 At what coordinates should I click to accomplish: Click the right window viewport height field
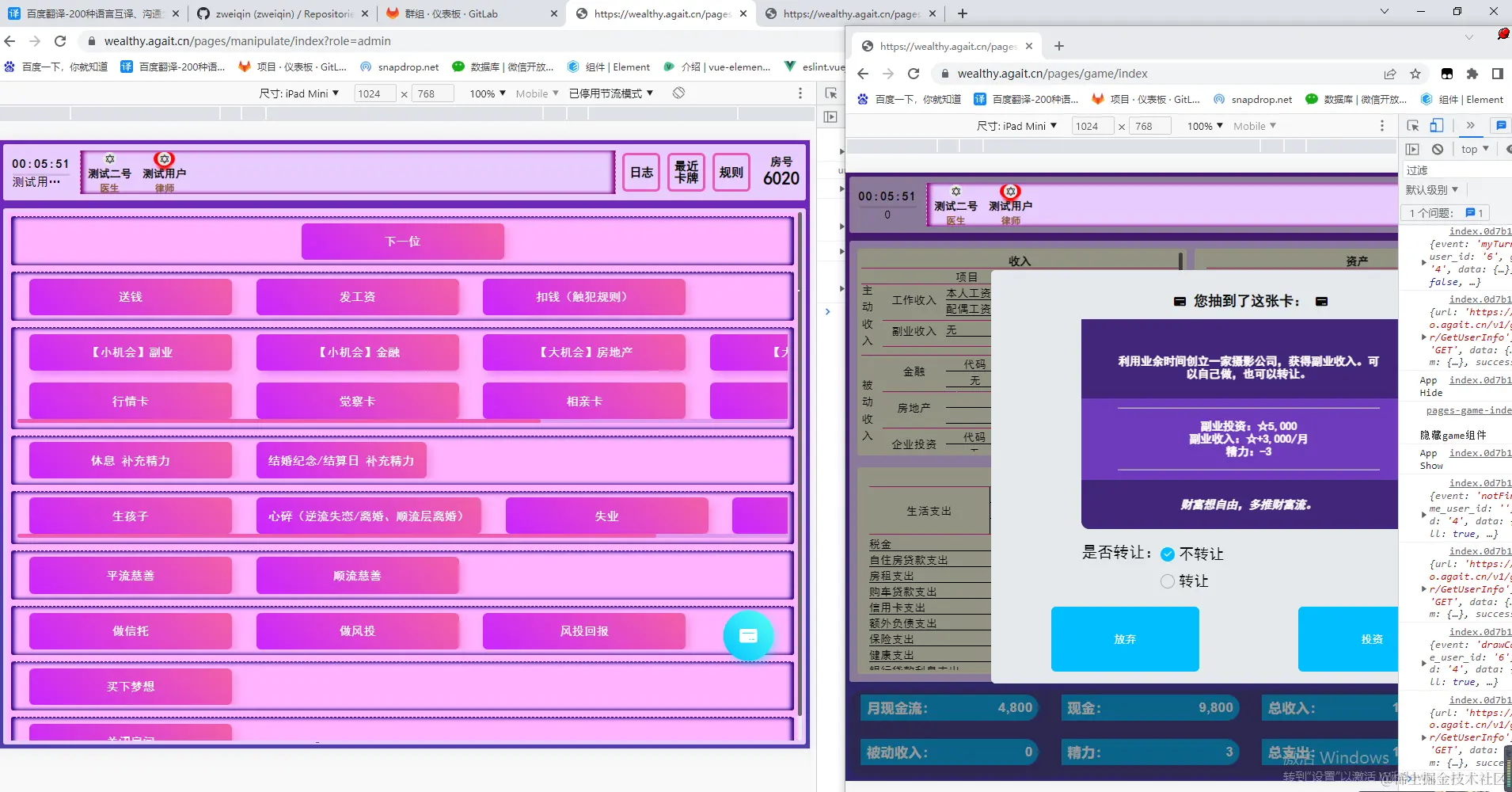click(1149, 126)
